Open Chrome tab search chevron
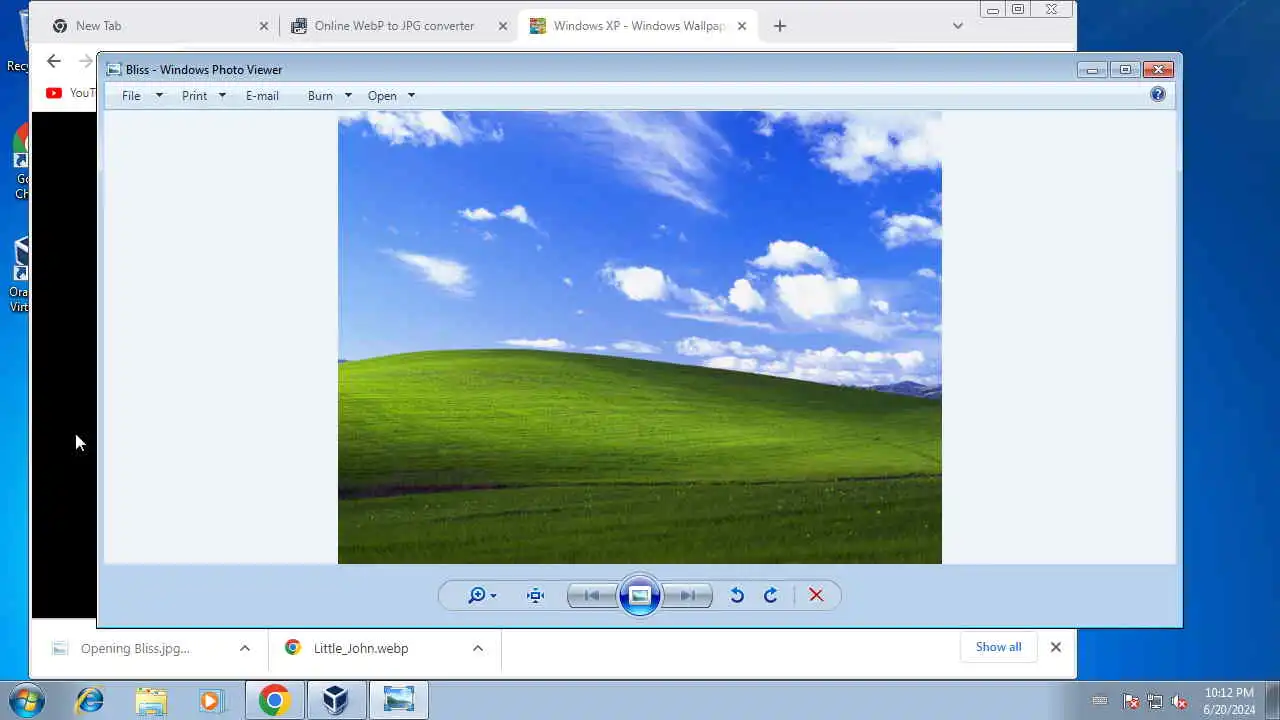Image resolution: width=1280 pixels, height=720 pixels. [x=957, y=26]
